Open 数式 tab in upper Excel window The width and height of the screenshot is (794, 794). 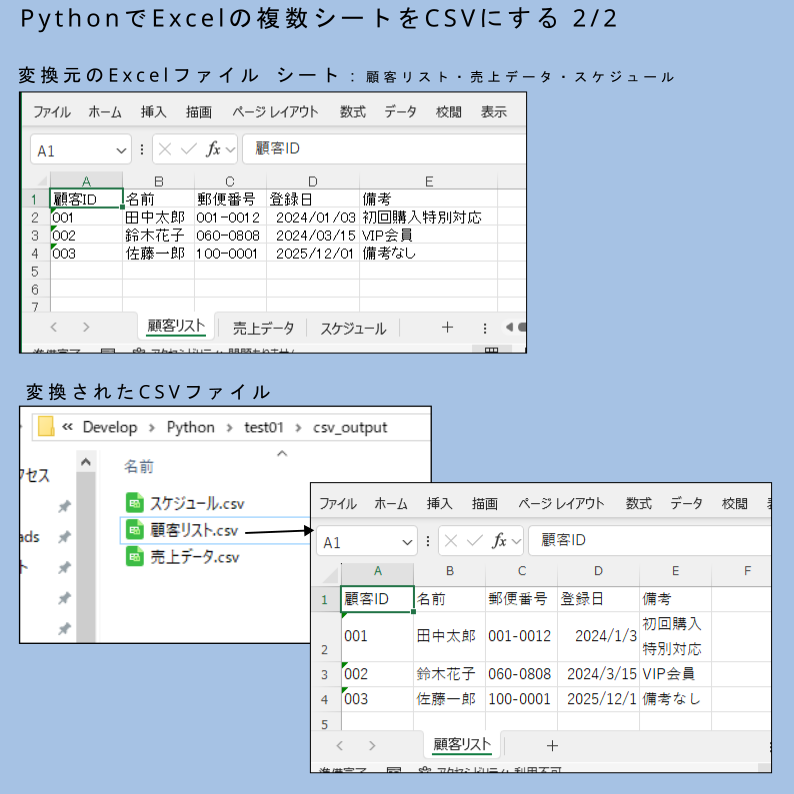pyautogui.click(x=352, y=112)
